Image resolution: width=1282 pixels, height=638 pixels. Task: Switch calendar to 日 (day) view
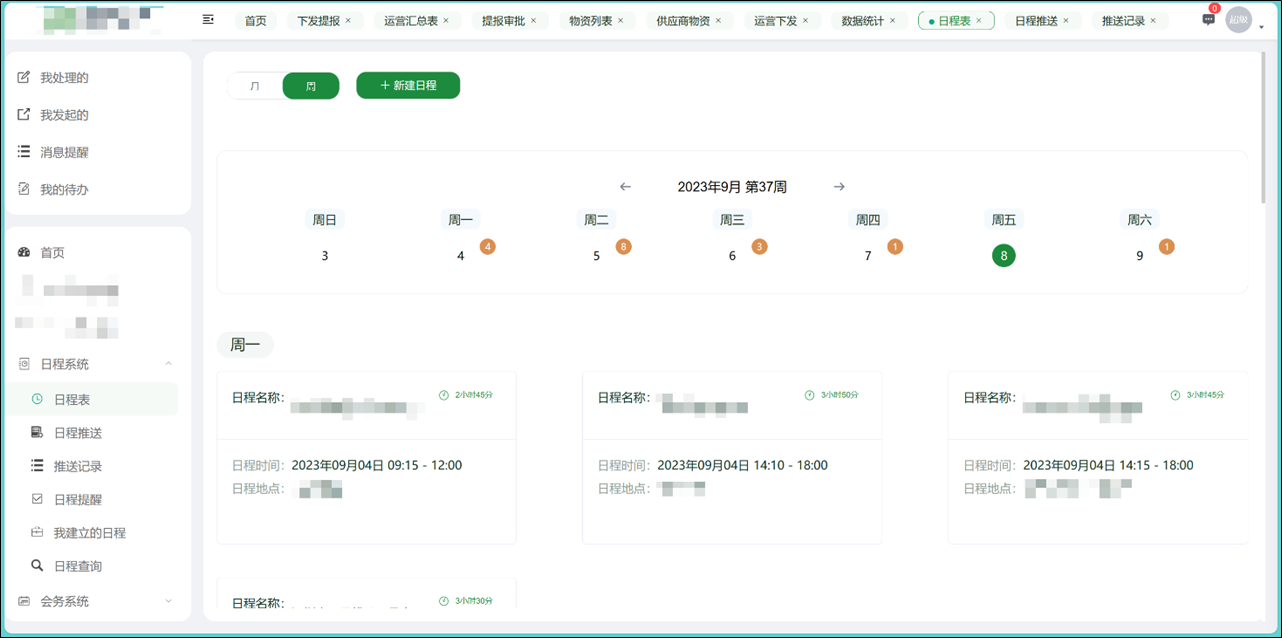click(x=255, y=86)
